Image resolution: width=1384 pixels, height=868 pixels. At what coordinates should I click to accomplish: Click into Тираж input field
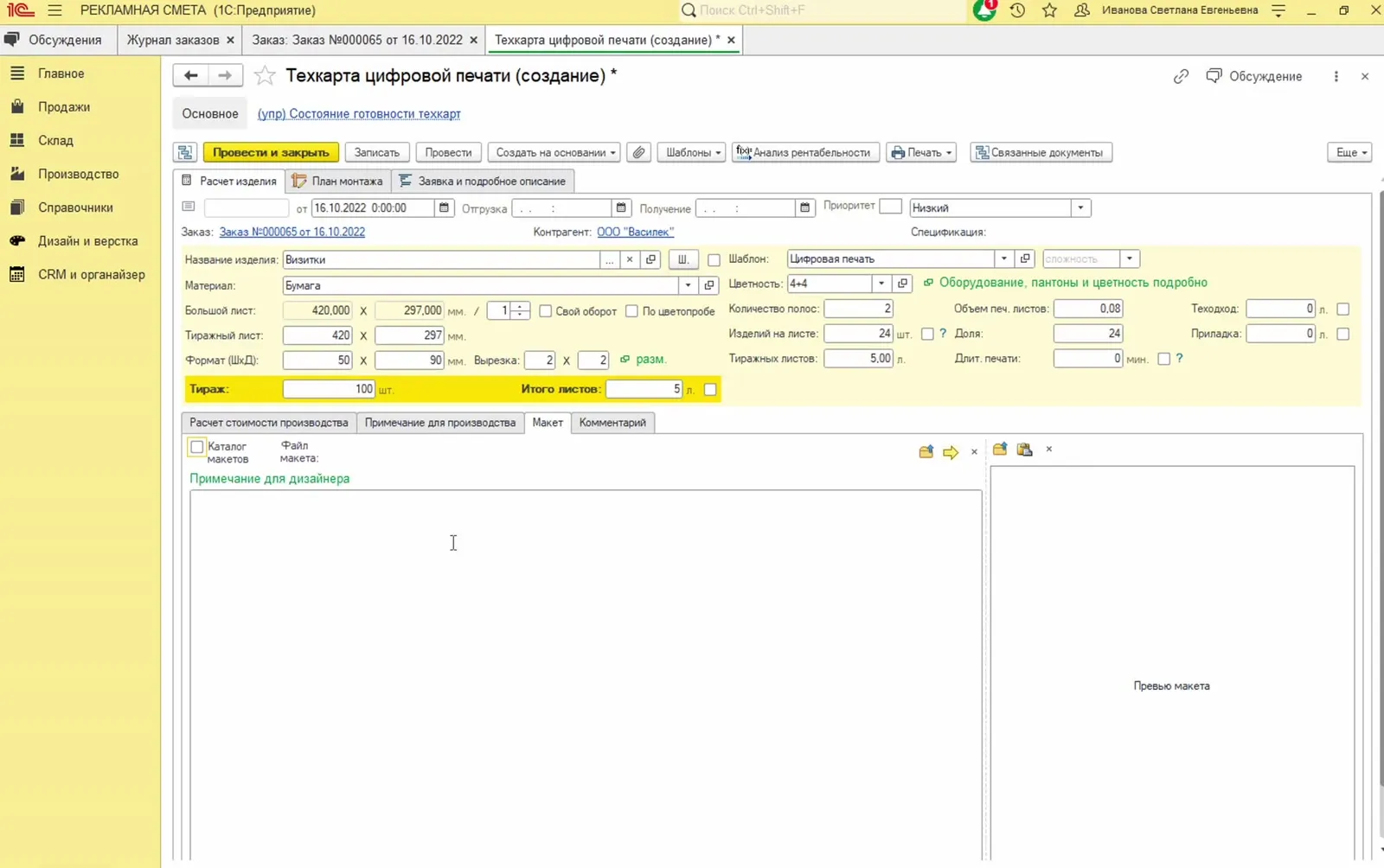pos(329,389)
